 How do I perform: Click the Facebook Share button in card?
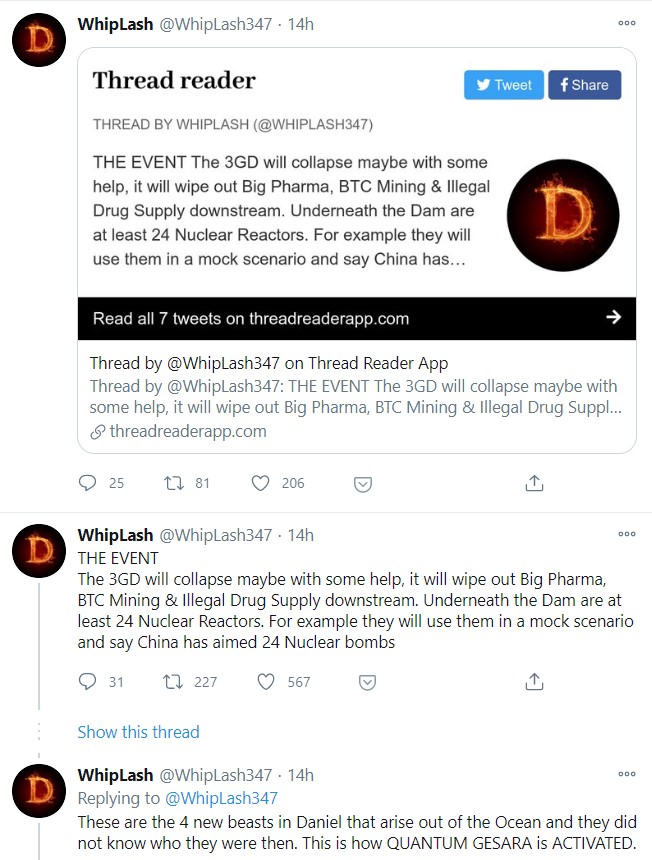(x=584, y=85)
